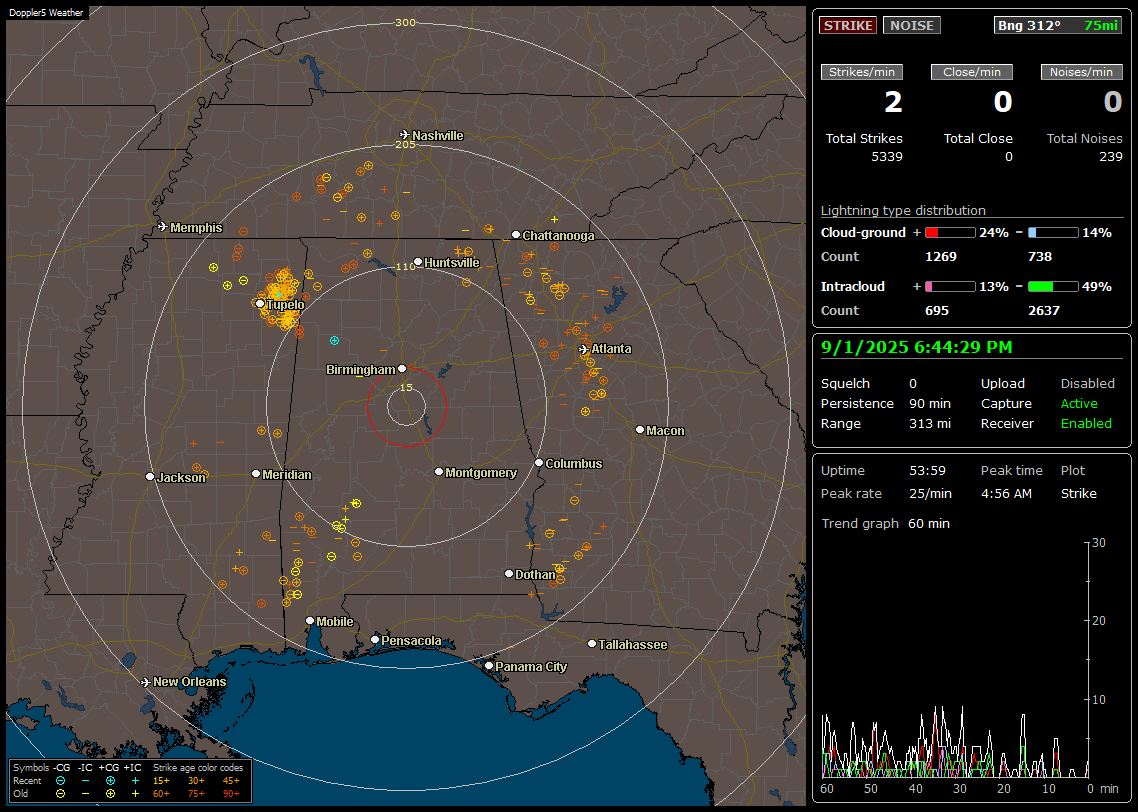Click the Receiver Enabled status
The height and width of the screenshot is (812, 1138).
(x=1086, y=424)
